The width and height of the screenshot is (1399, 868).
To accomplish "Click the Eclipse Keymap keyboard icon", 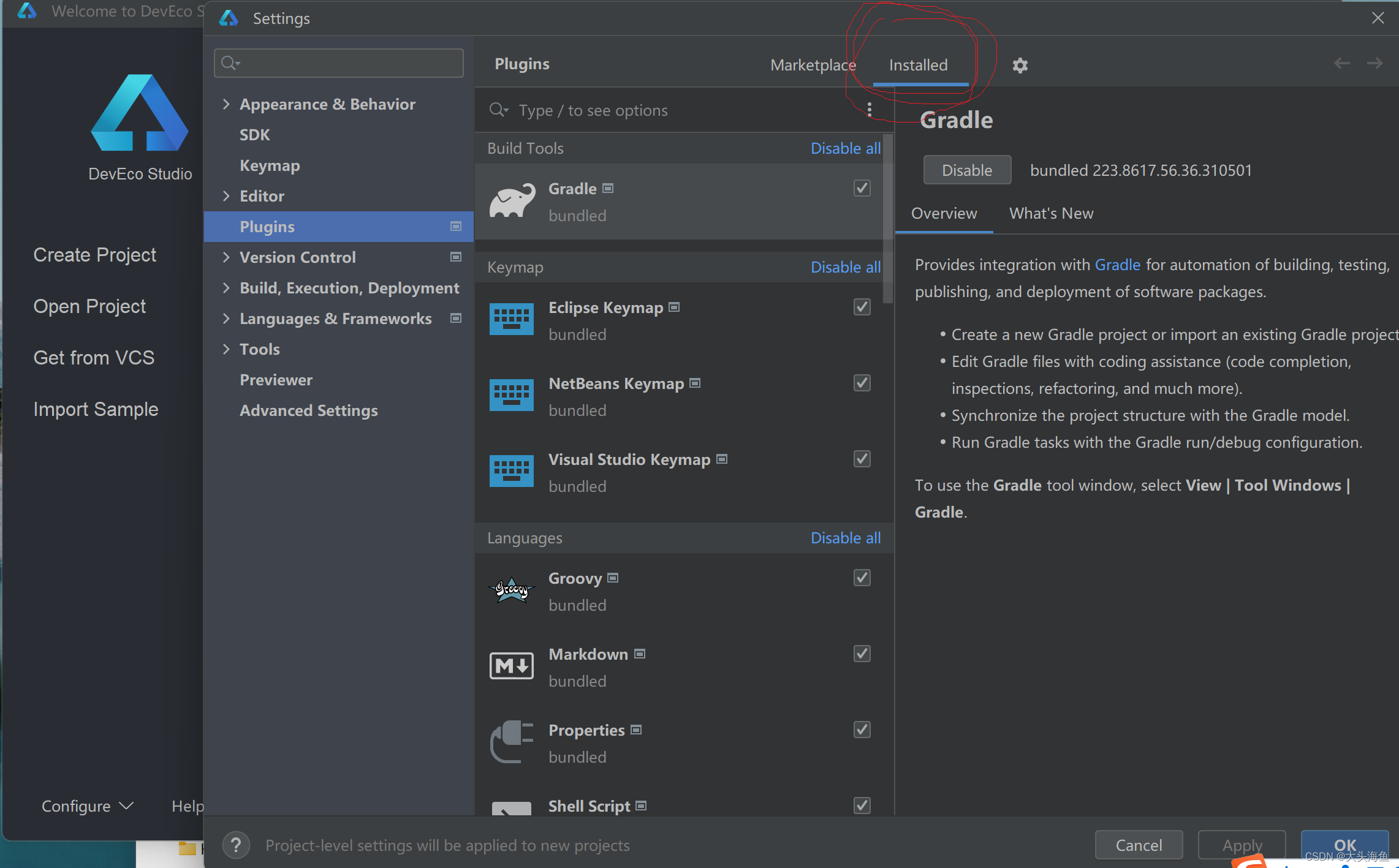I will [512, 320].
